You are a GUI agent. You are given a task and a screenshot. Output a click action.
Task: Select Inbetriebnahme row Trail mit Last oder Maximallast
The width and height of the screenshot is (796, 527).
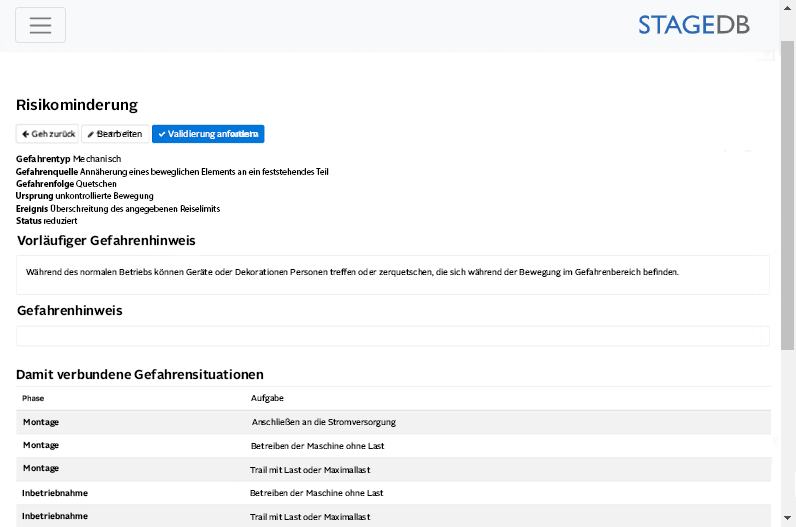click(x=310, y=516)
